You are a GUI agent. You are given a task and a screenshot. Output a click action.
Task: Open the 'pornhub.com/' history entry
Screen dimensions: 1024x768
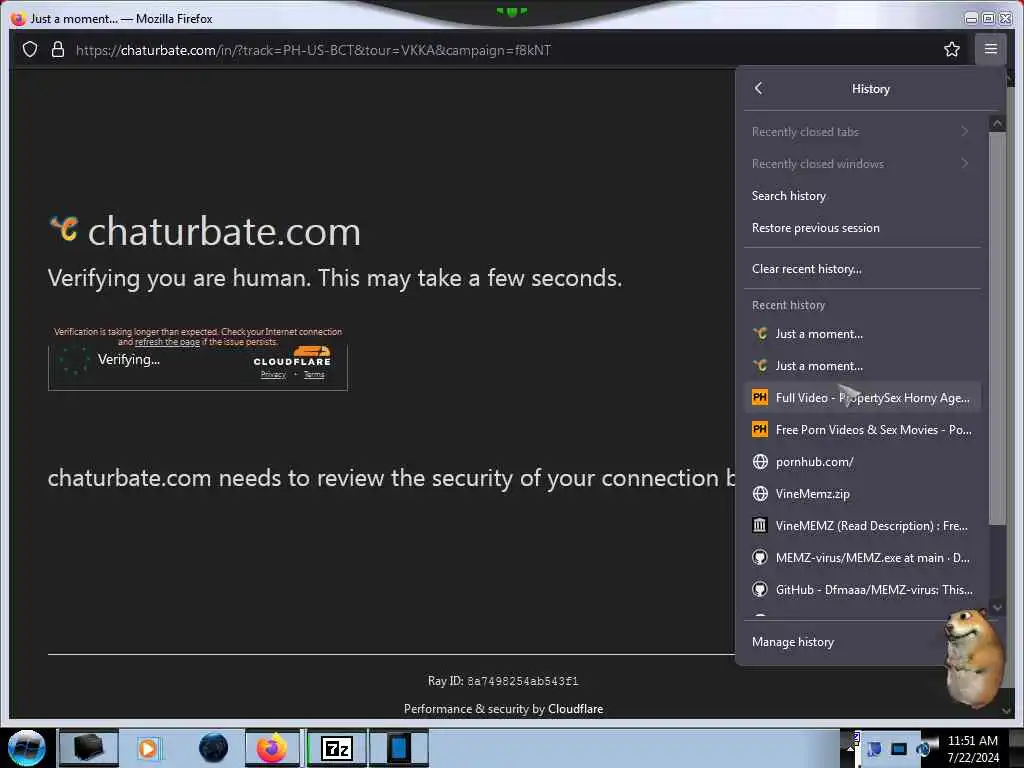point(862,462)
